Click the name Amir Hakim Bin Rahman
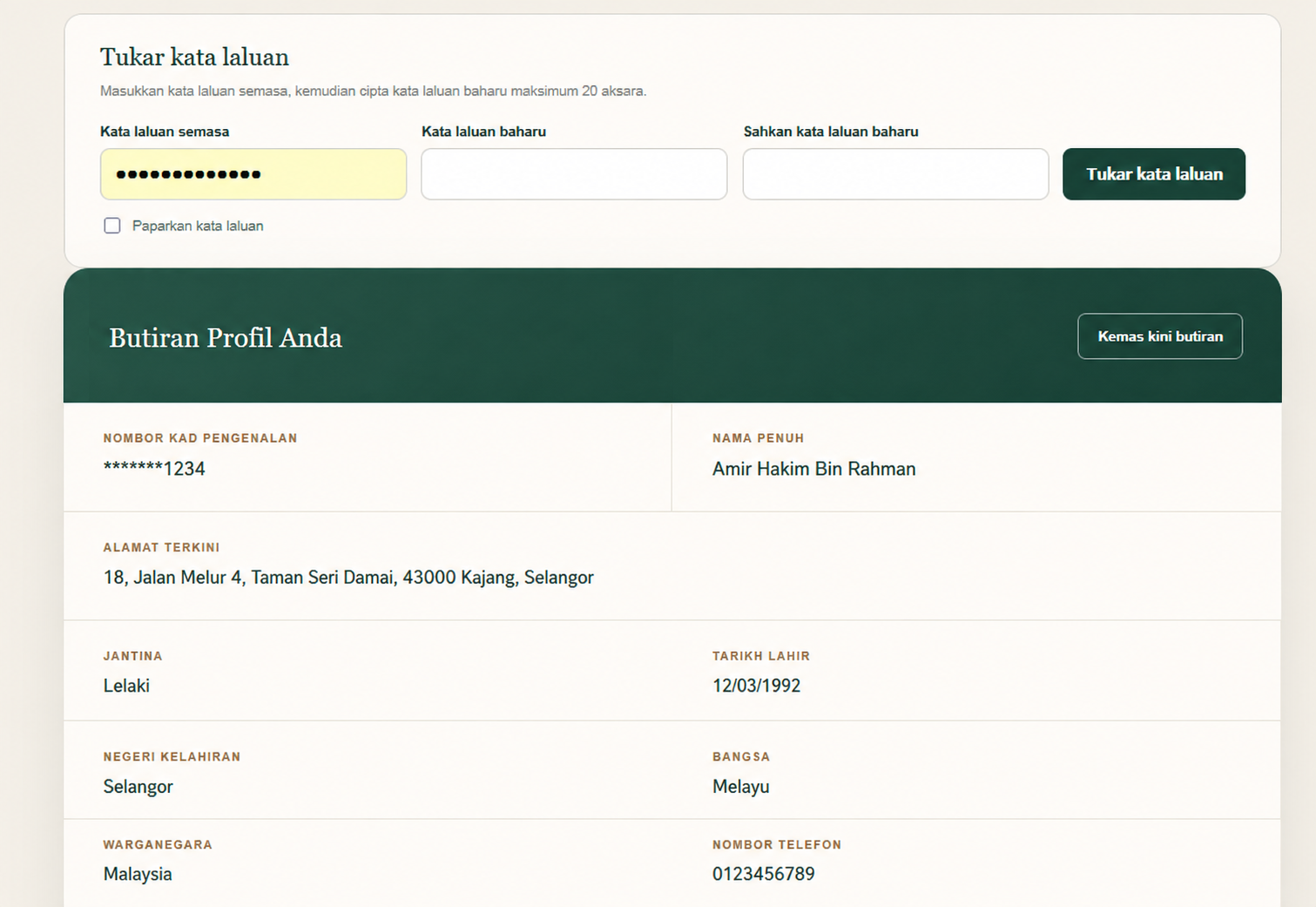This screenshot has height=907, width=1316. click(x=814, y=469)
